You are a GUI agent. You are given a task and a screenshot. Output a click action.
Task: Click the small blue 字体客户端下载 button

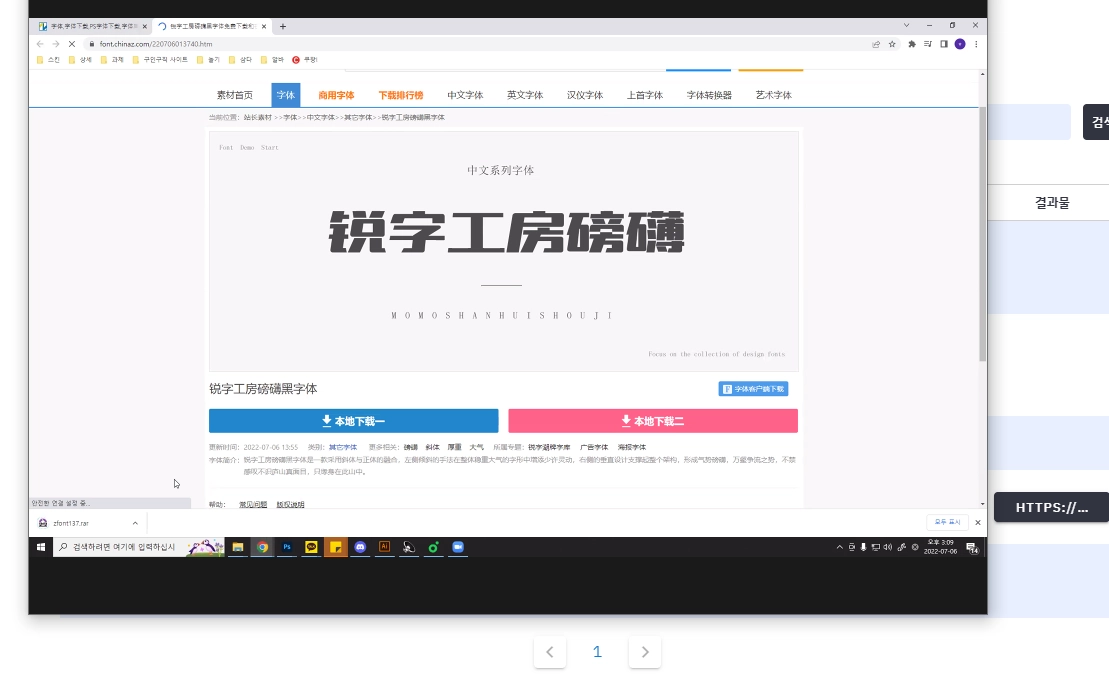pyautogui.click(x=753, y=389)
